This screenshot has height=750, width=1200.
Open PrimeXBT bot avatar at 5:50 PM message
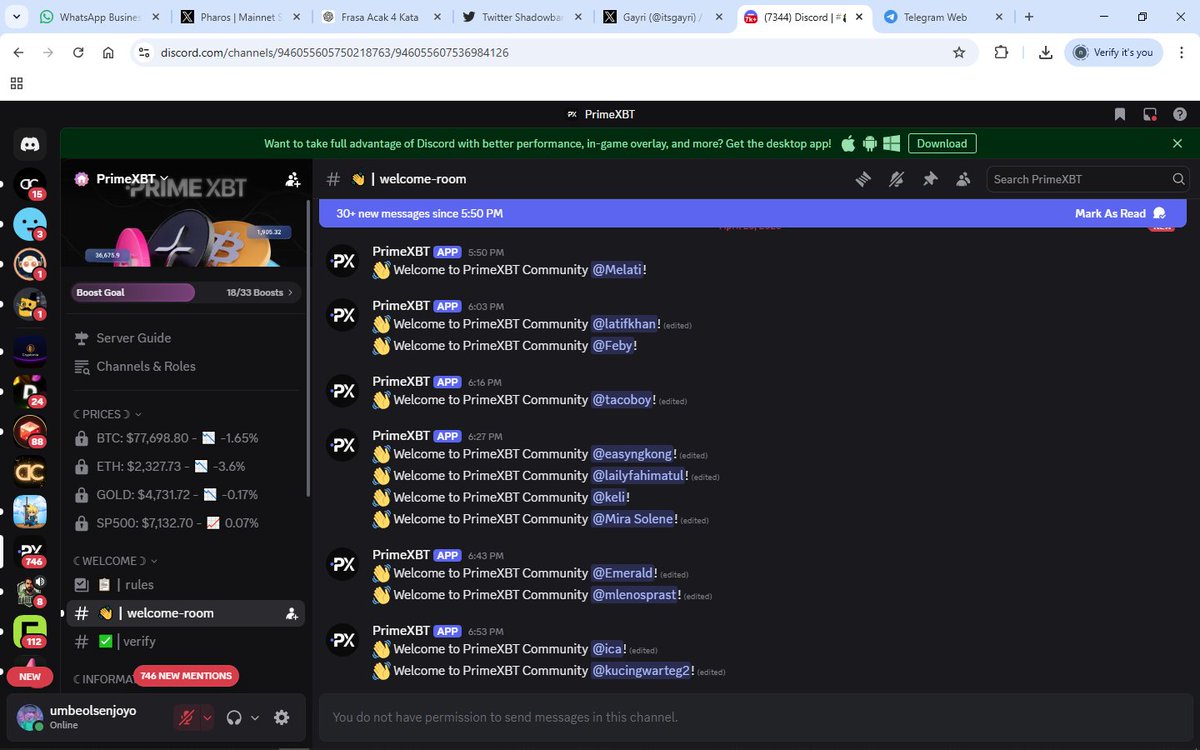pos(343,260)
